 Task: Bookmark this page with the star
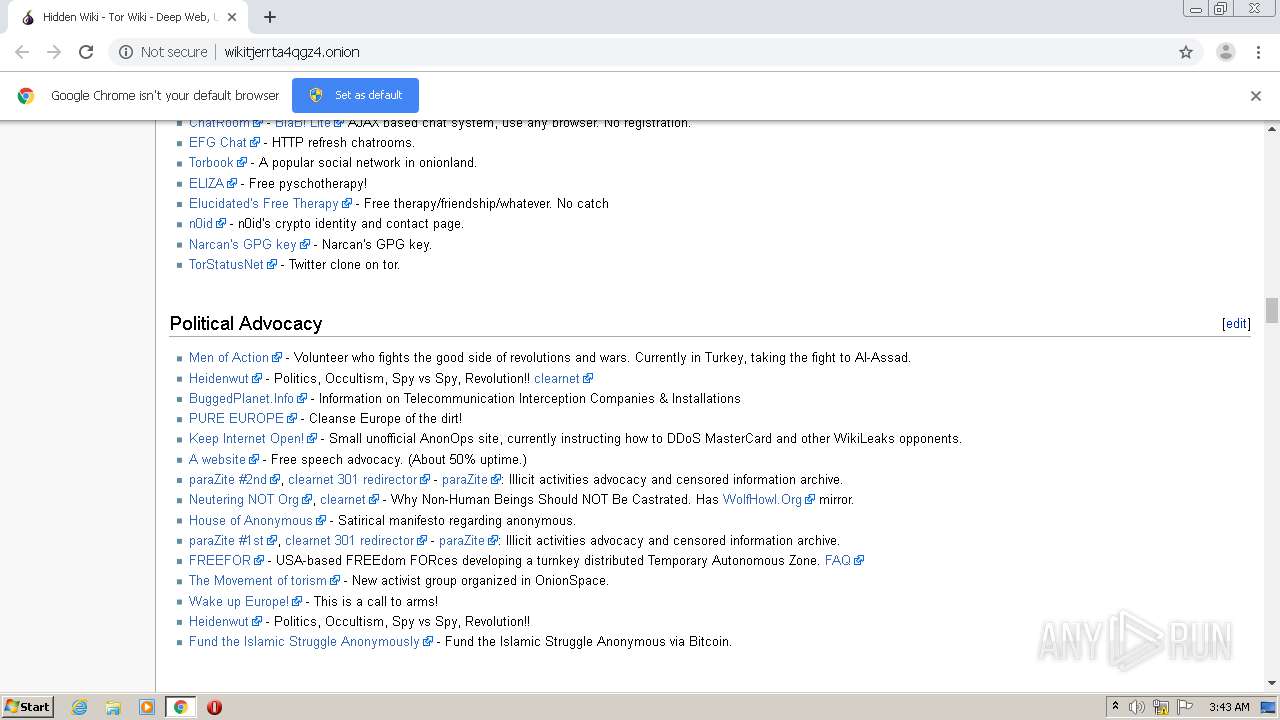point(1186,52)
